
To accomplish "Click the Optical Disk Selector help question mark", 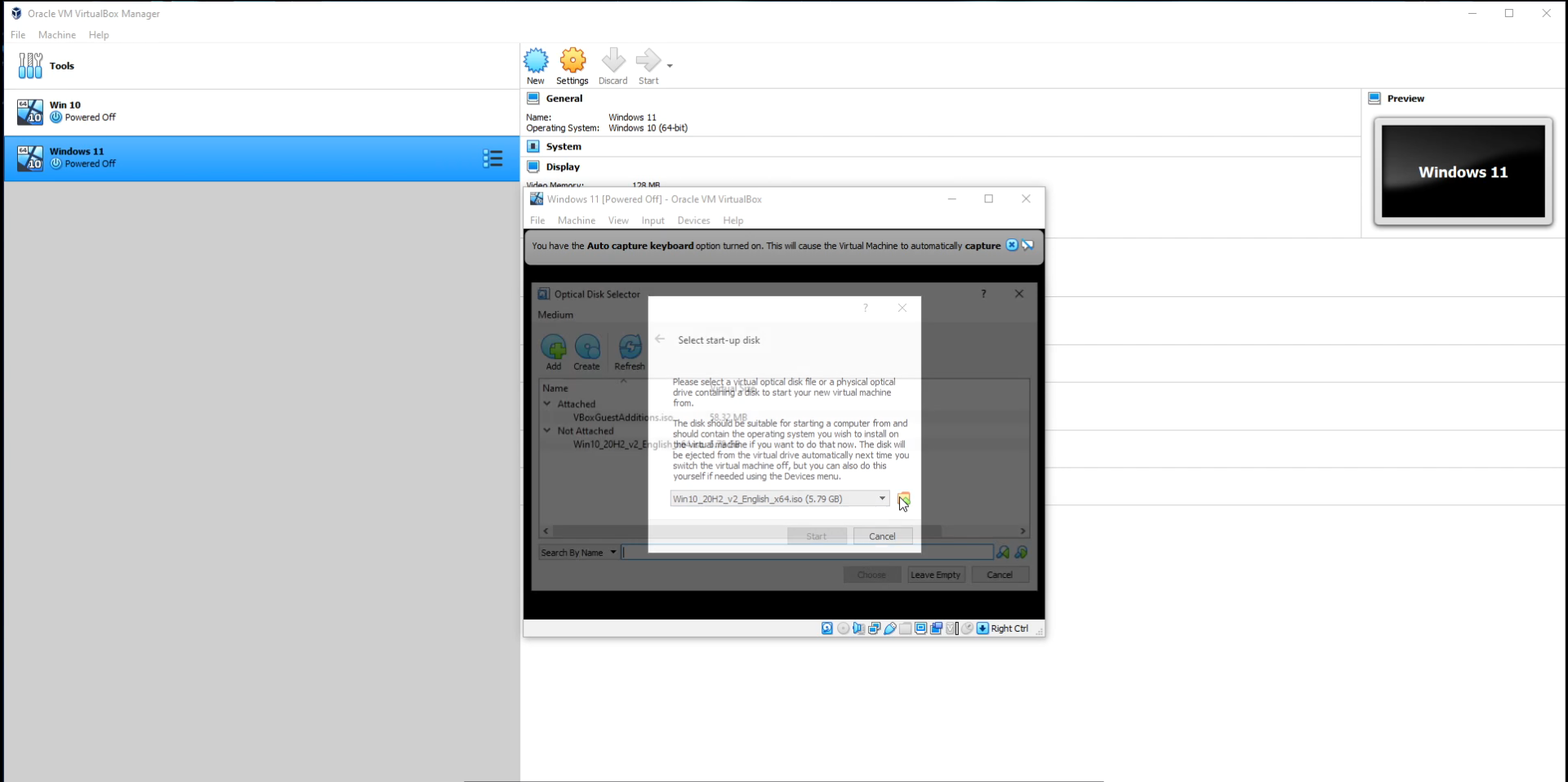I will click(x=983, y=294).
